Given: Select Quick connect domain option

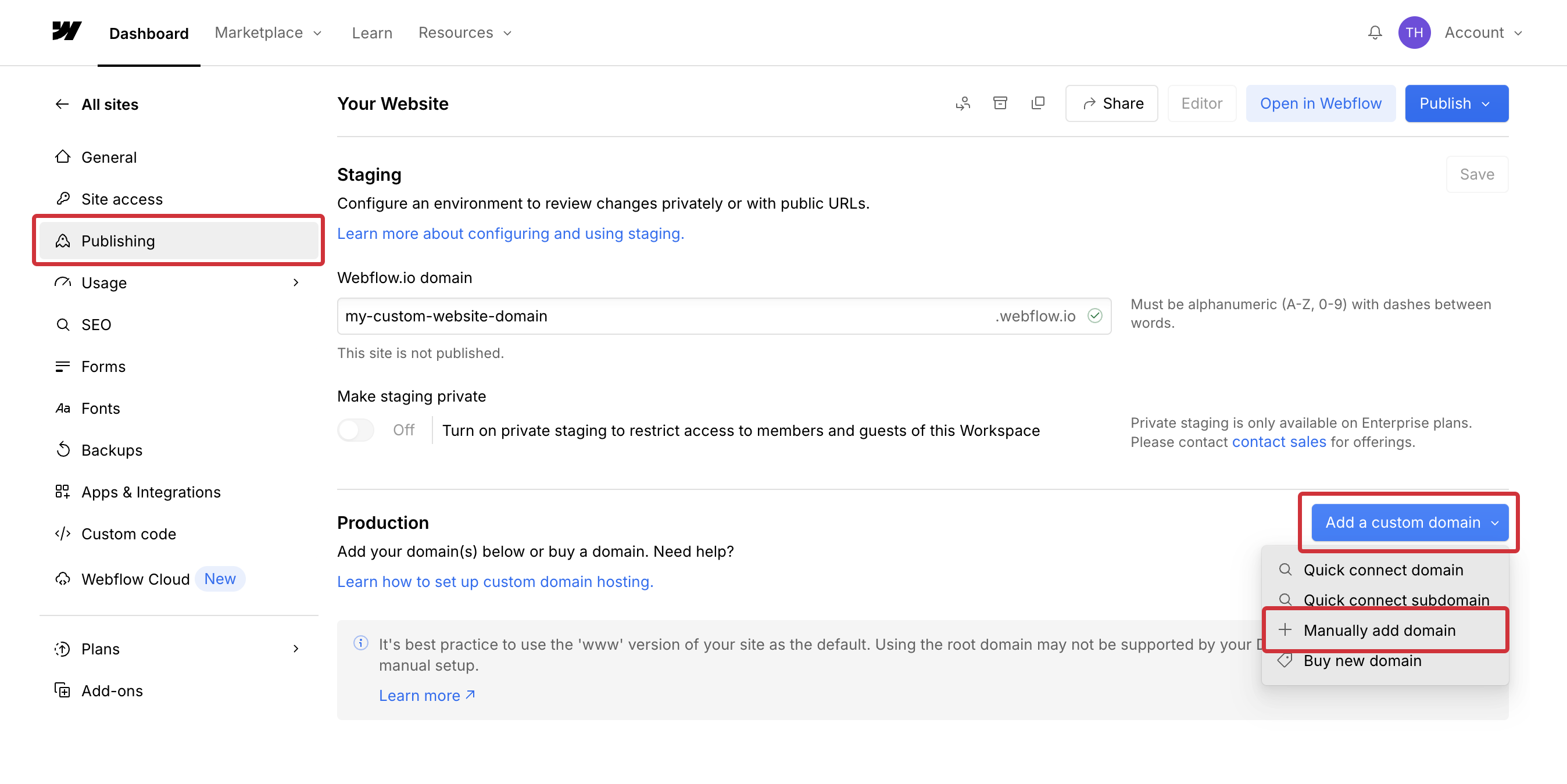Looking at the screenshot, I should (x=1384, y=570).
